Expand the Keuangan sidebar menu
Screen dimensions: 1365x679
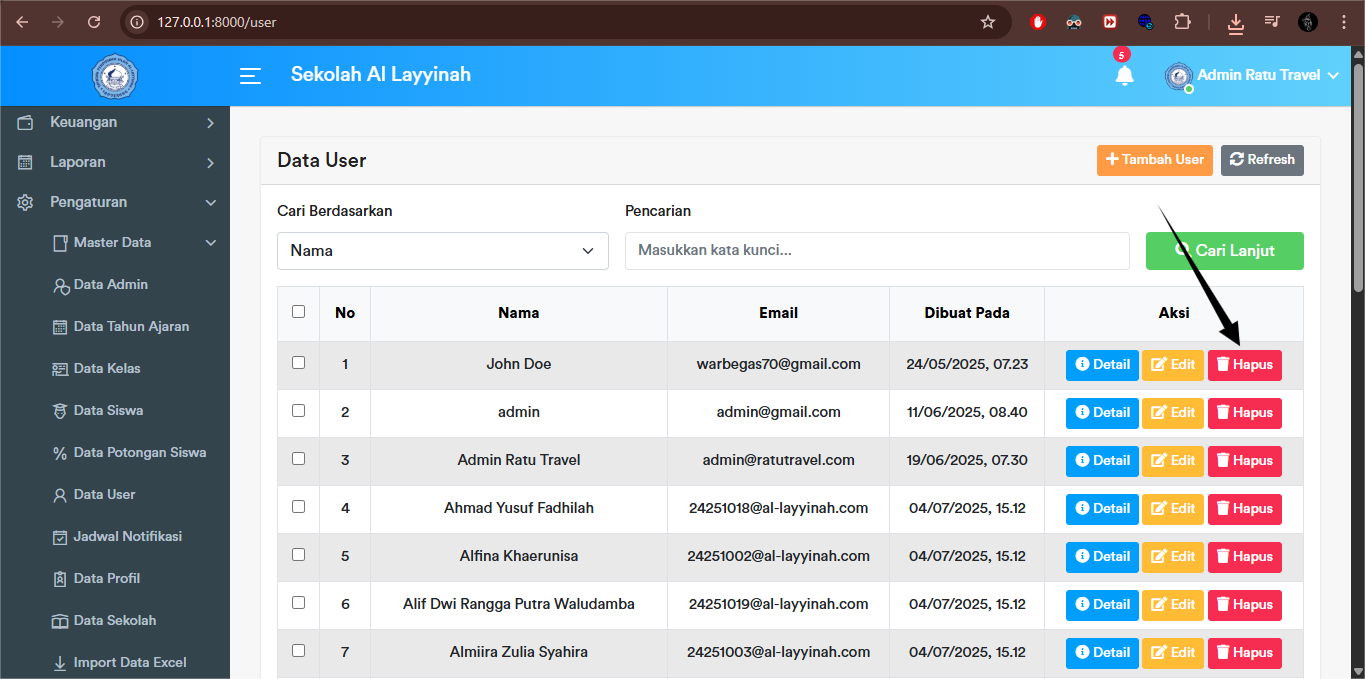coord(115,122)
